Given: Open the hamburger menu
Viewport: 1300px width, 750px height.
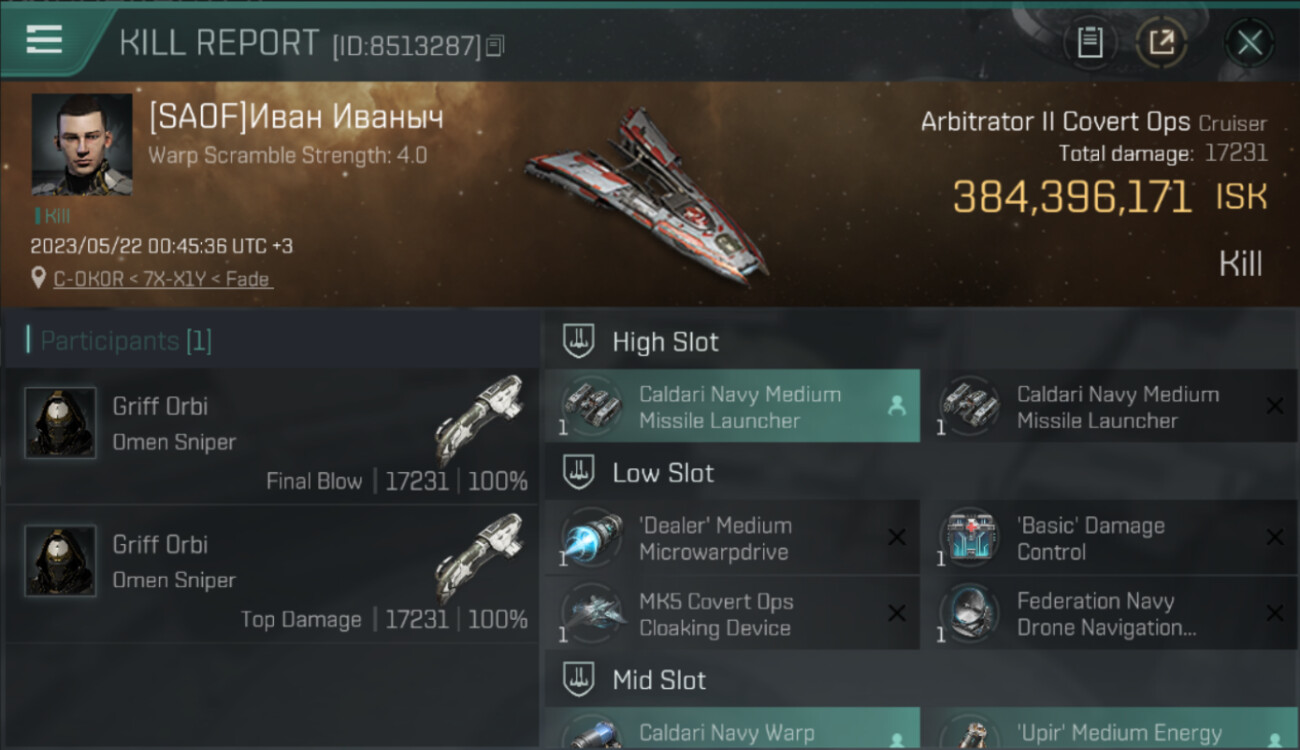Looking at the screenshot, I should [x=44, y=40].
